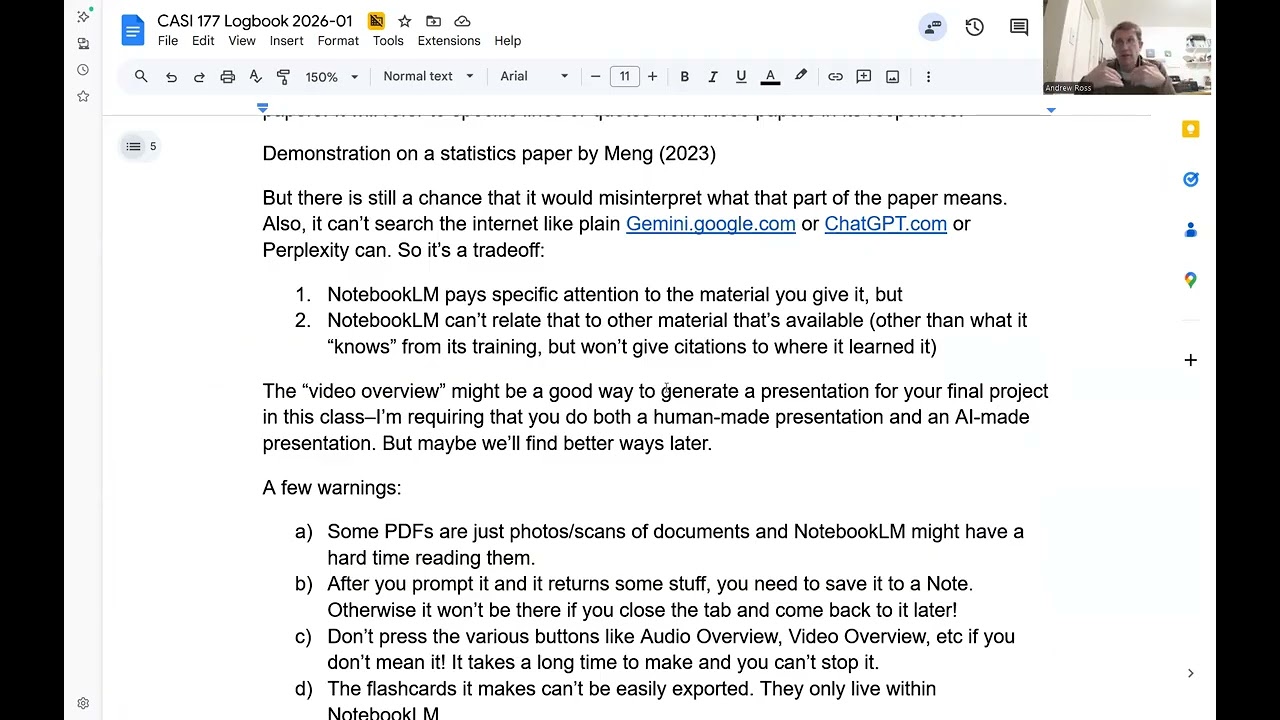The height and width of the screenshot is (720, 1280).
Task: Click the left indent ruler marker
Action: pos(262,108)
